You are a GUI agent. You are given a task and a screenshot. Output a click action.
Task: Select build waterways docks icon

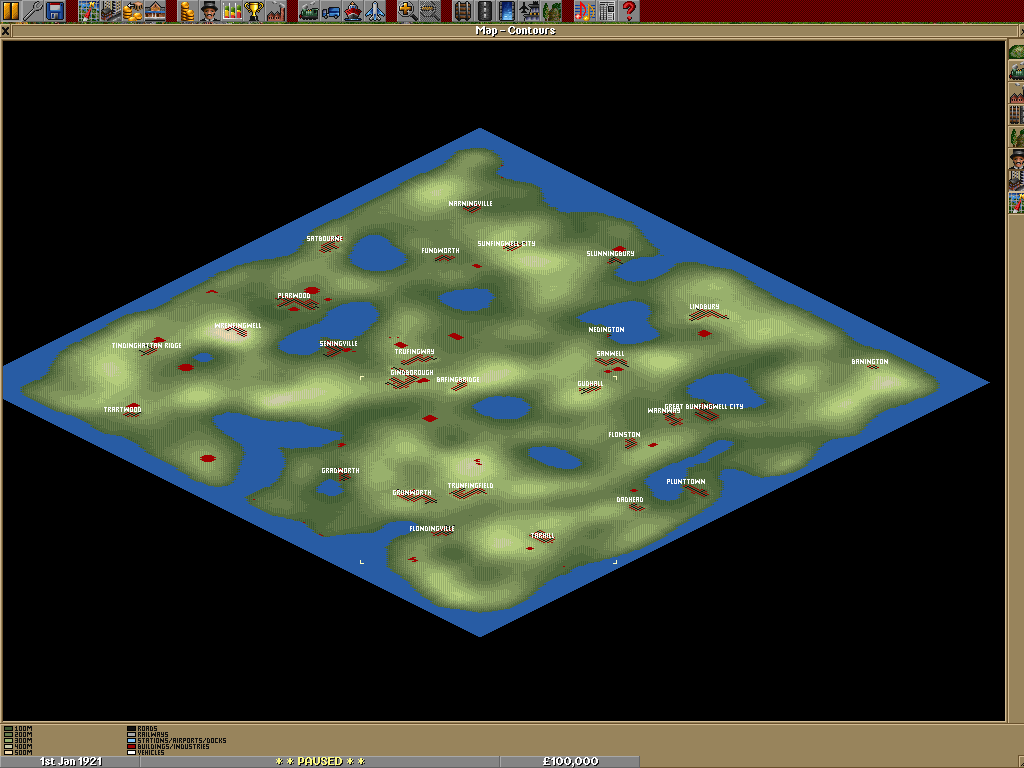[x=507, y=11]
